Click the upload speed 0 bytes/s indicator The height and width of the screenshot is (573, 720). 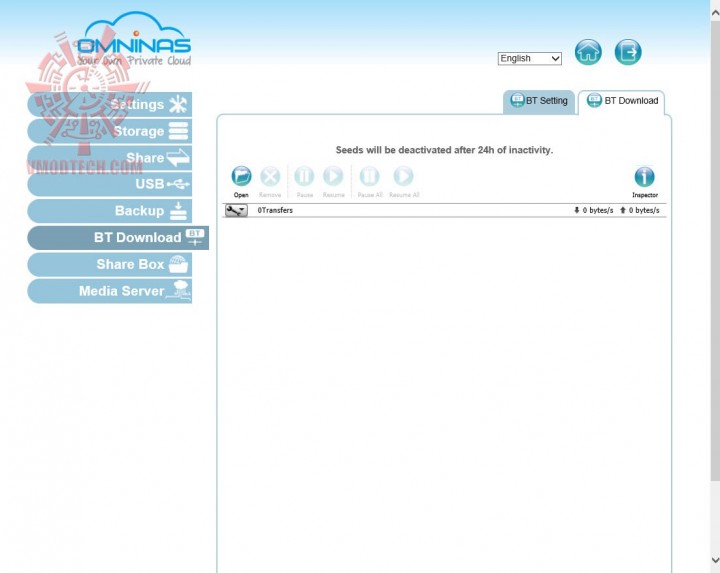click(639, 210)
